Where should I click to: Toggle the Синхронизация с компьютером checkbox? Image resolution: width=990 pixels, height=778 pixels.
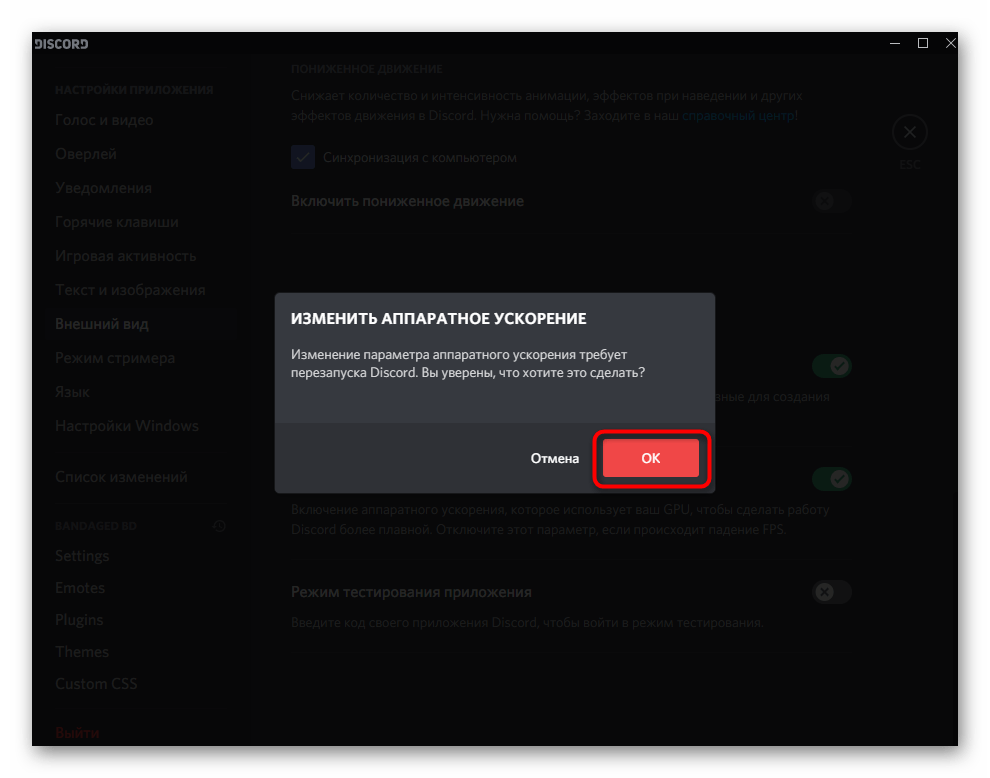point(303,157)
